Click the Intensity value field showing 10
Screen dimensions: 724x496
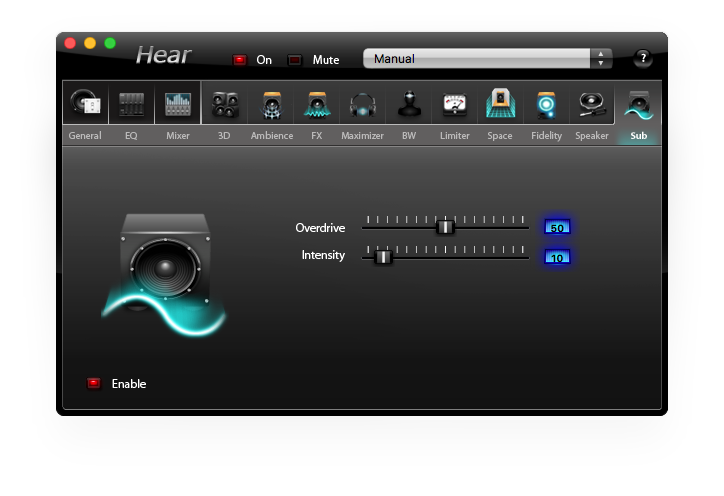point(557,257)
